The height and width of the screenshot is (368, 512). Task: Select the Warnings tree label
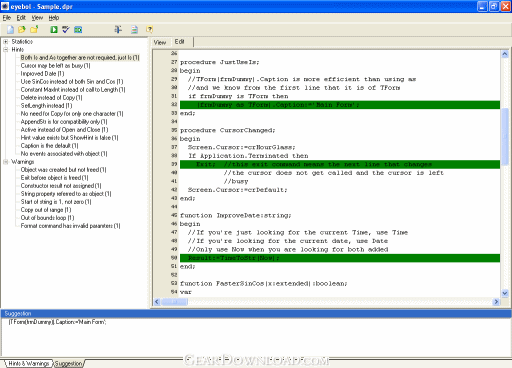pyautogui.click(x=23, y=162)
